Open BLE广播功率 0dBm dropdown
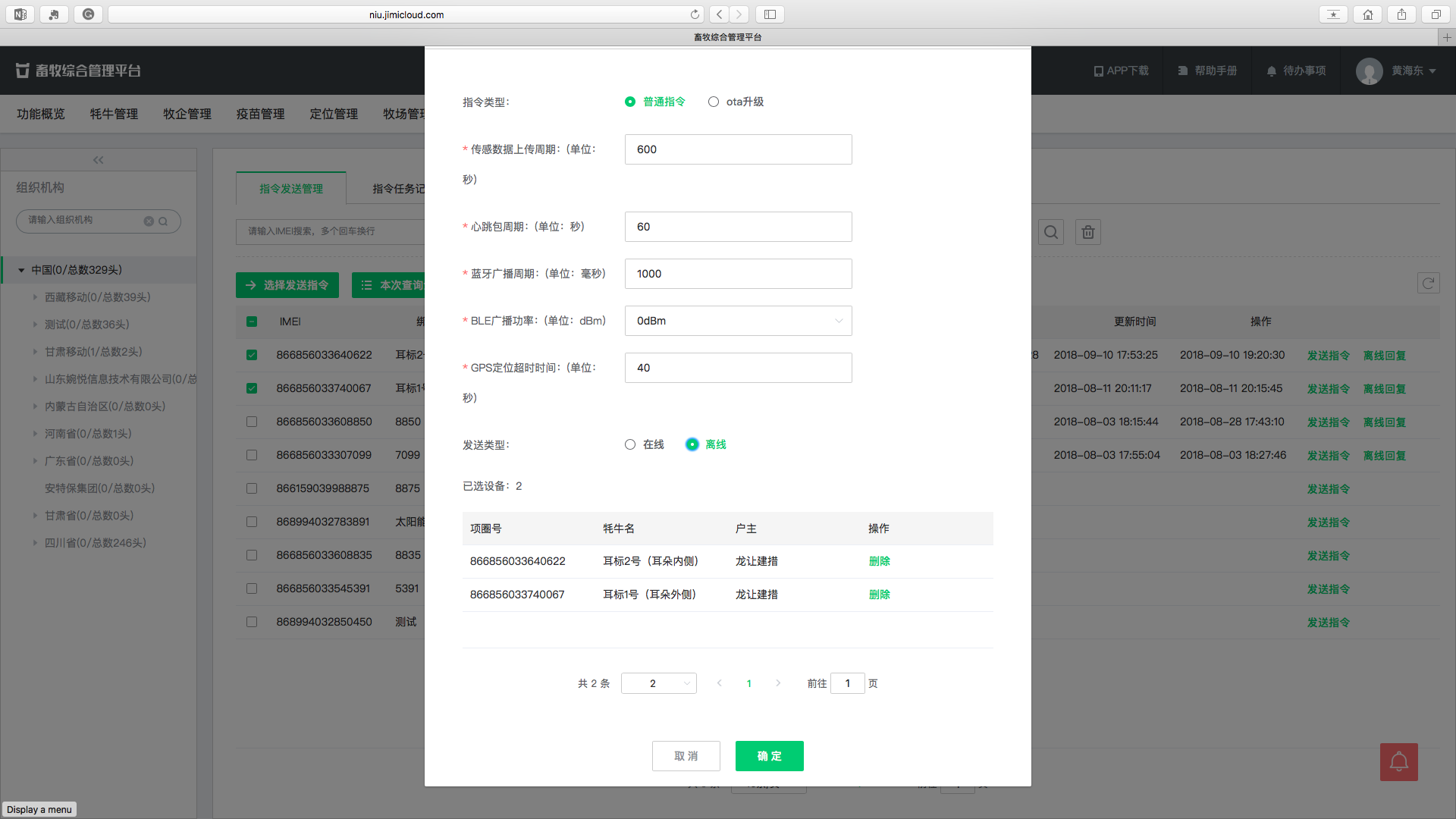Screen dimensions: 1456x819 point(738,321)
